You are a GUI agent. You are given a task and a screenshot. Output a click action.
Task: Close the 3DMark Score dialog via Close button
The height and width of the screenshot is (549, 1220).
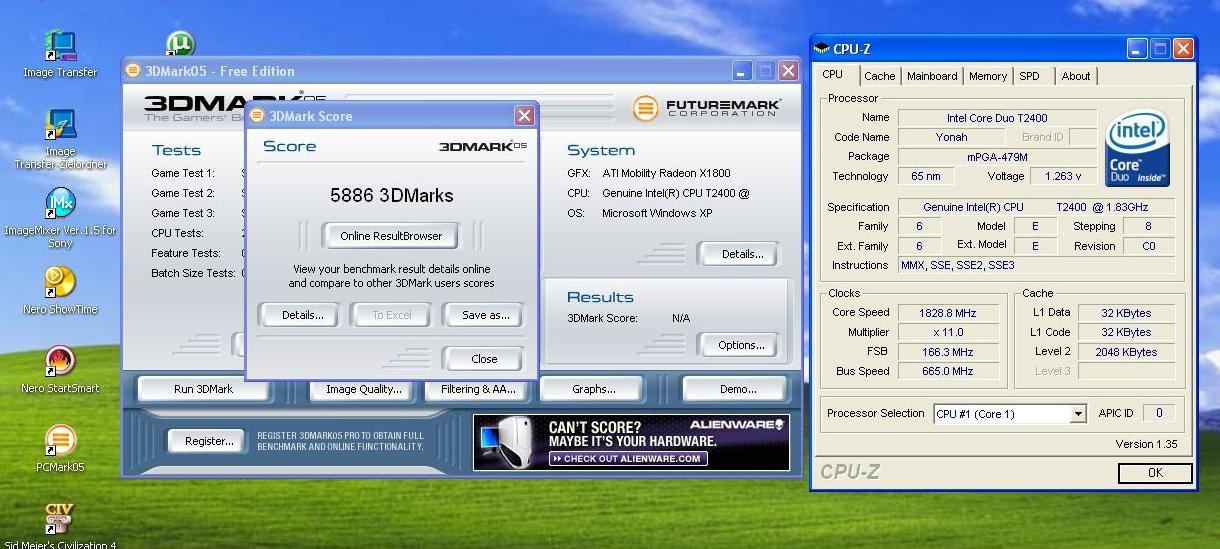pyautogui.click(x=484, y=359)
